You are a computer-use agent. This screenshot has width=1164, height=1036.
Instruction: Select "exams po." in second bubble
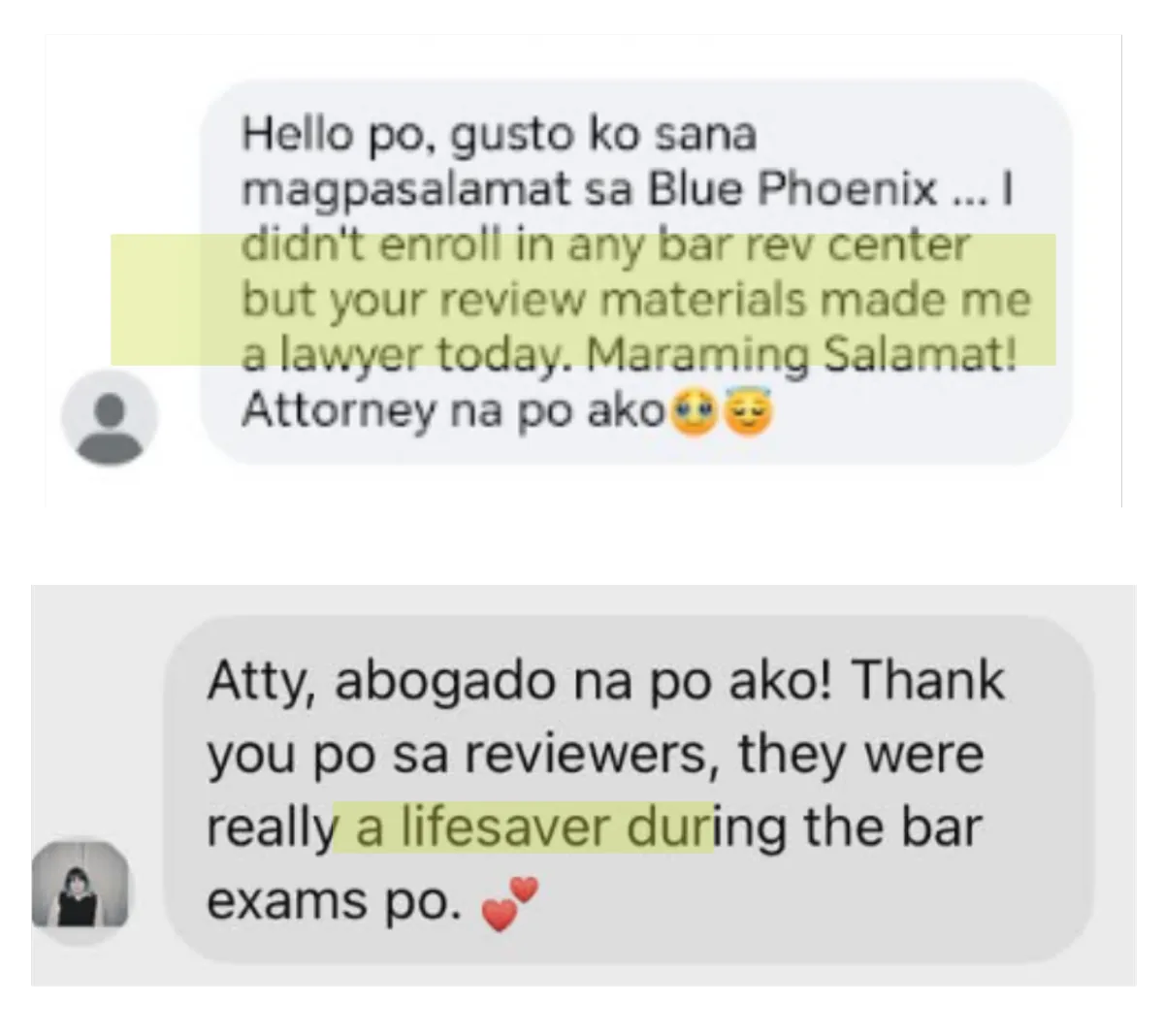pos(335,902)
